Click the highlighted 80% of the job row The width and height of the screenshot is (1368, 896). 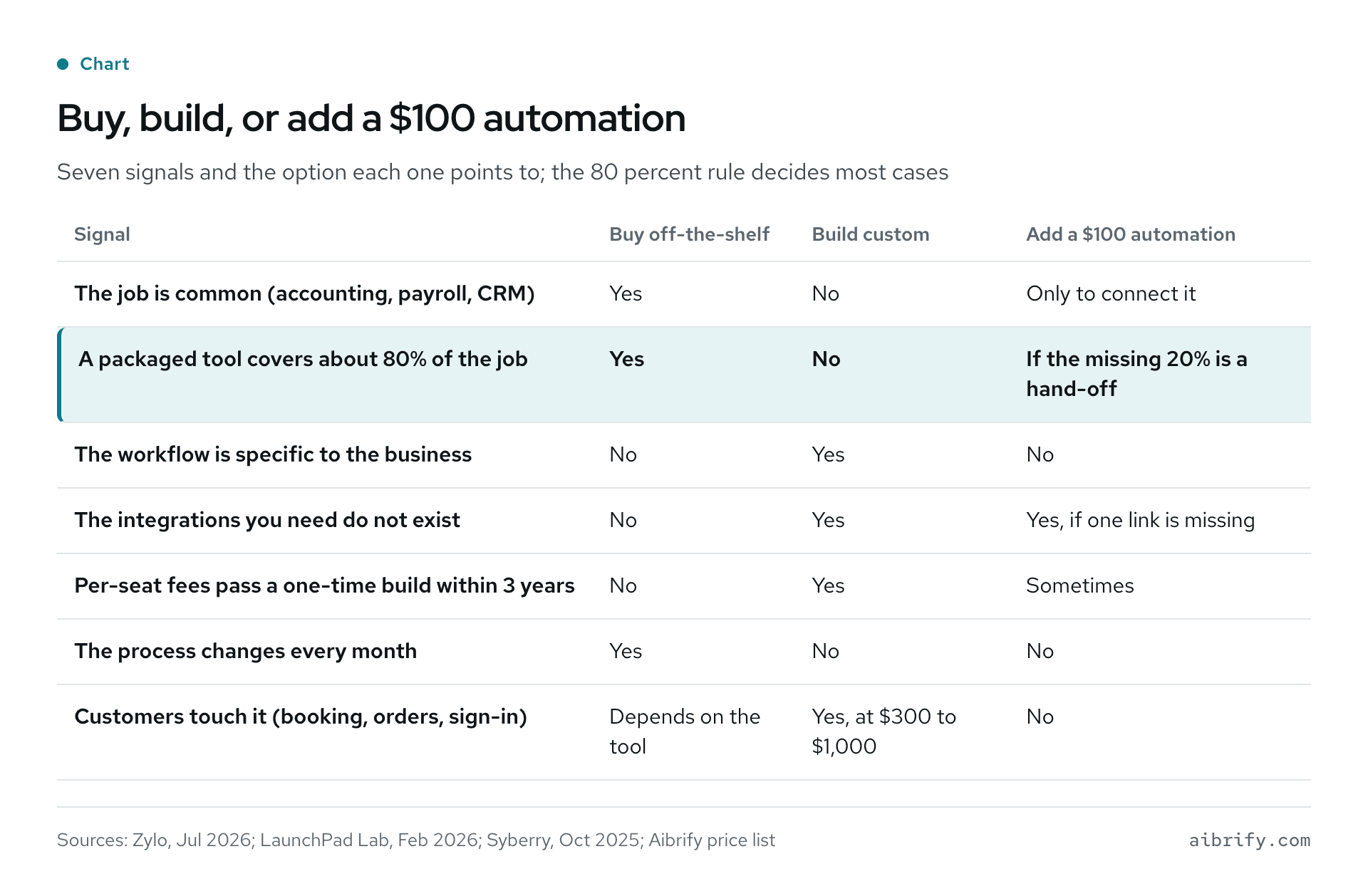coord(684,375)
